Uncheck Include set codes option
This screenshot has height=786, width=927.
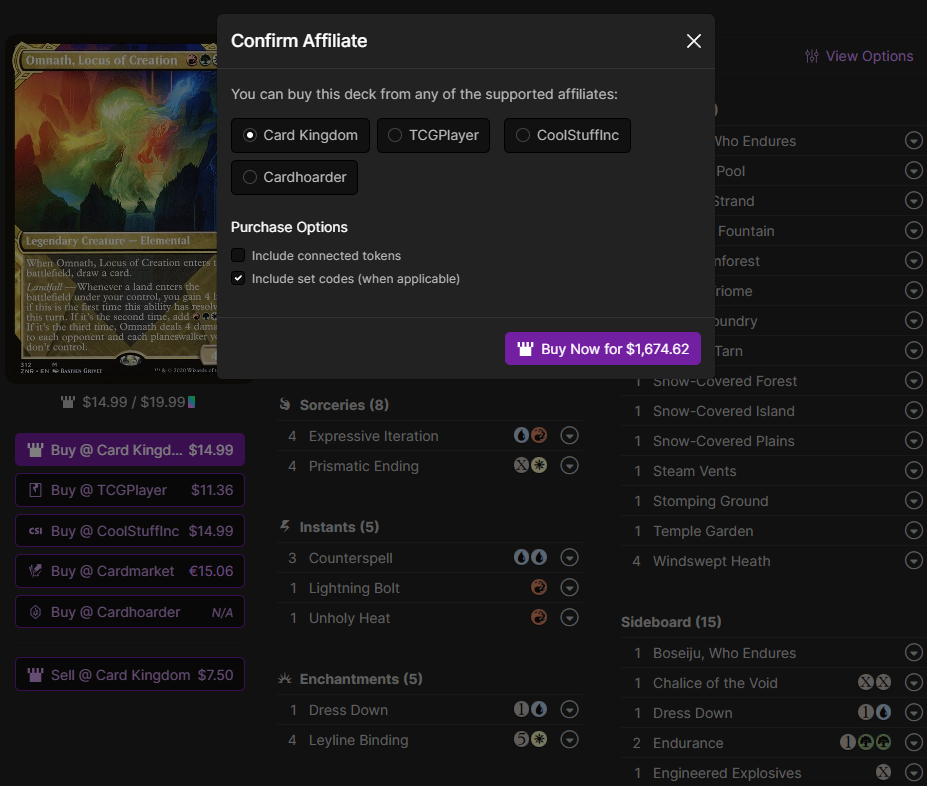coord(238,279)
